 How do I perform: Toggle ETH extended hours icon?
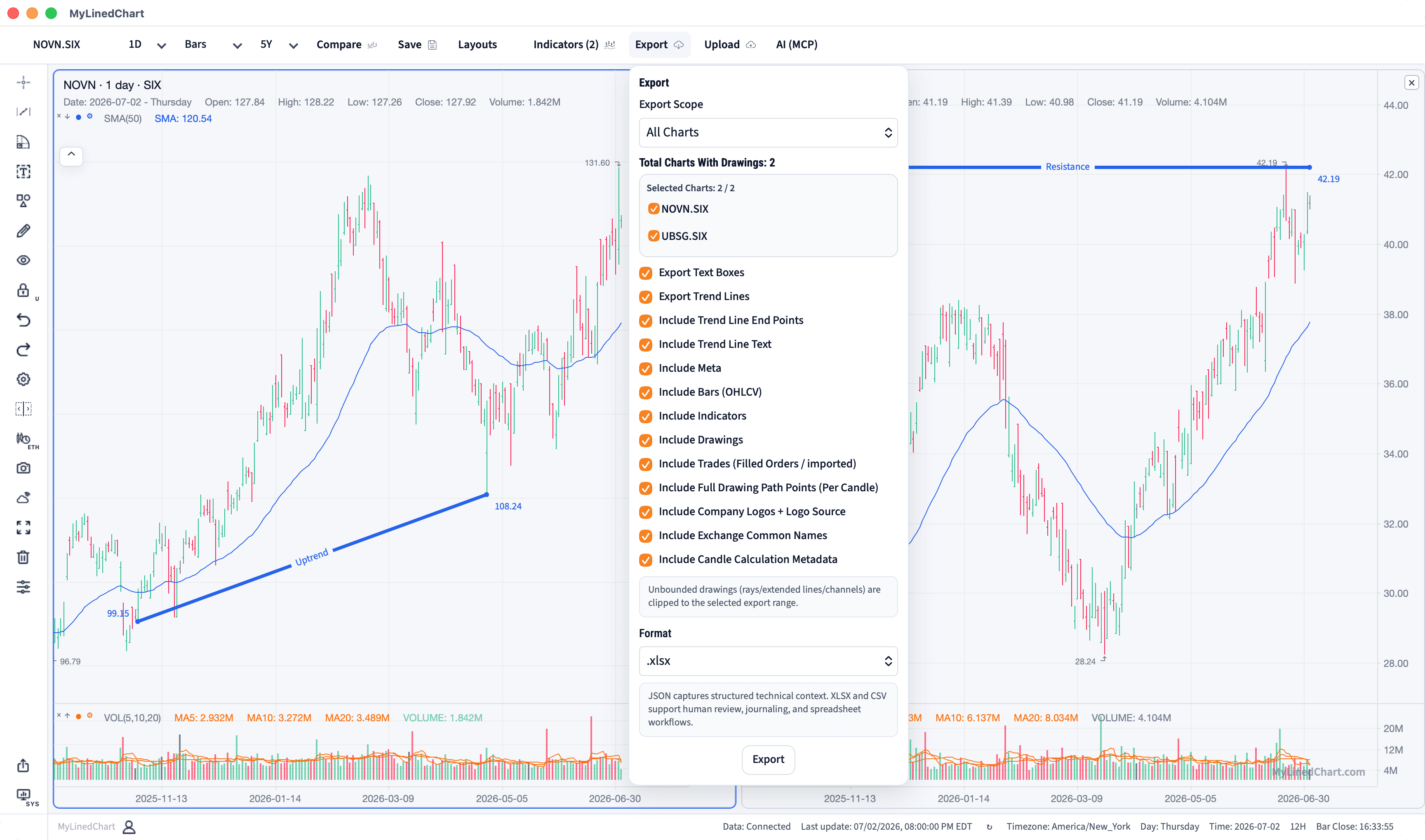click(x=23, y=439)
